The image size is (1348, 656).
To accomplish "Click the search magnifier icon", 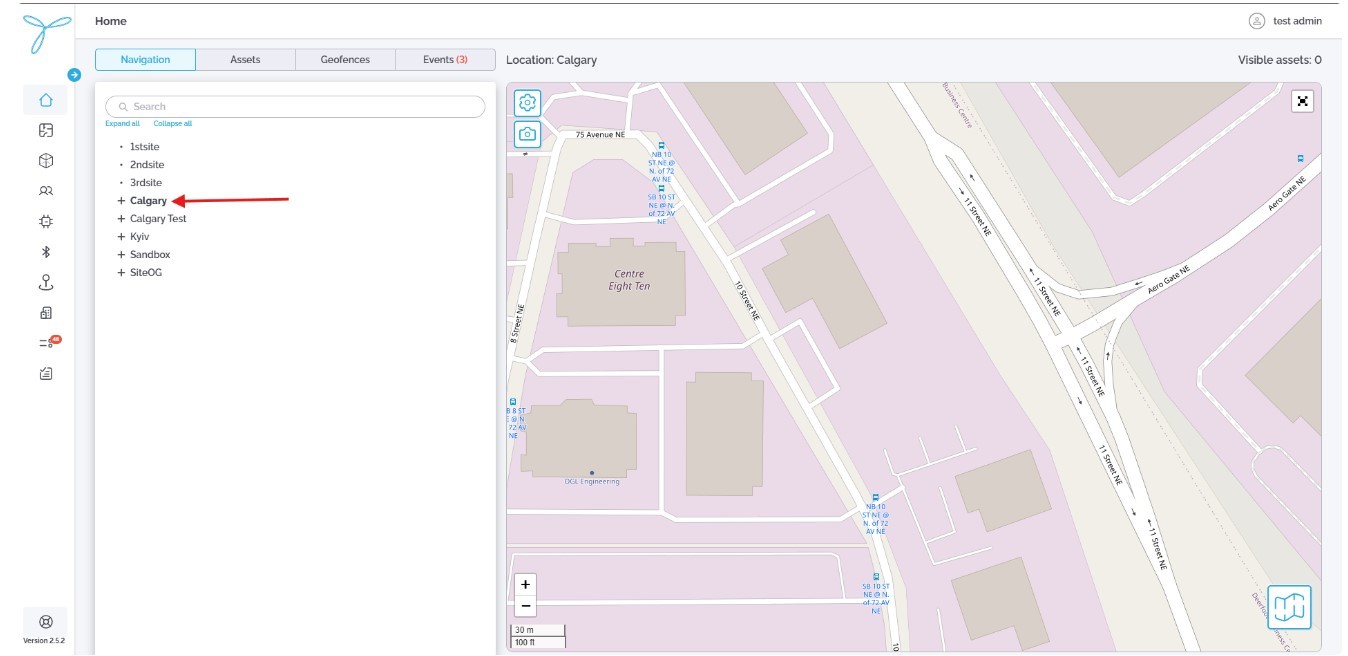I will tap(123, 107).
